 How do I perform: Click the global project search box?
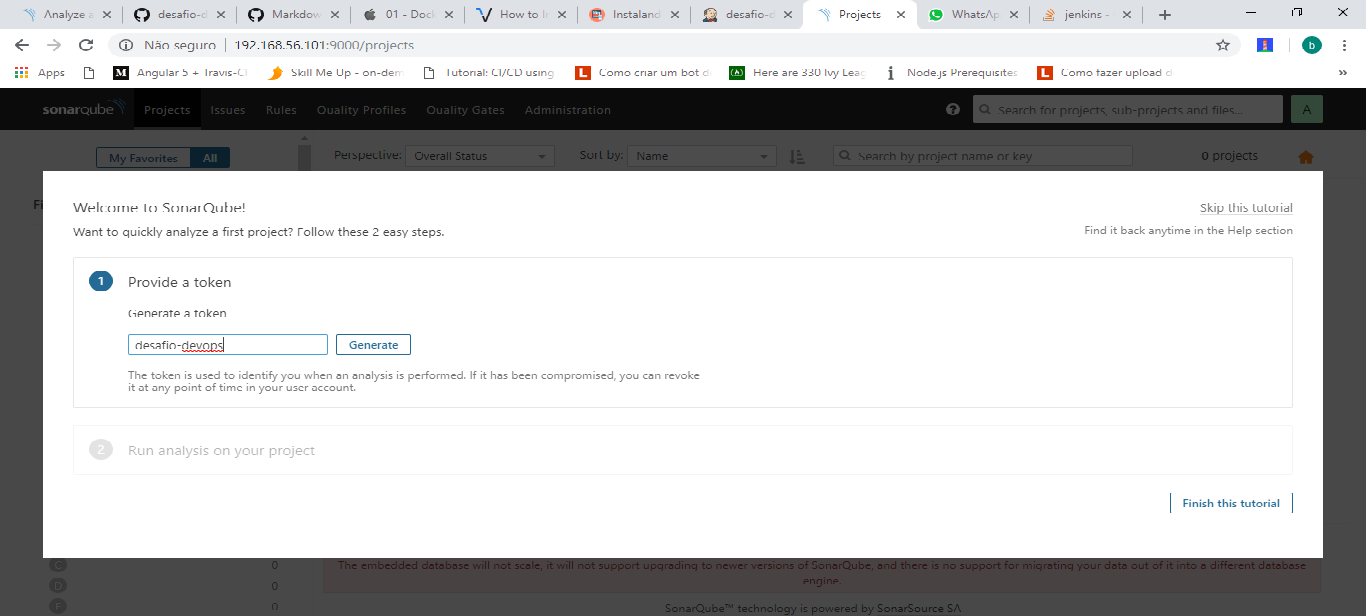point(1128,110)
